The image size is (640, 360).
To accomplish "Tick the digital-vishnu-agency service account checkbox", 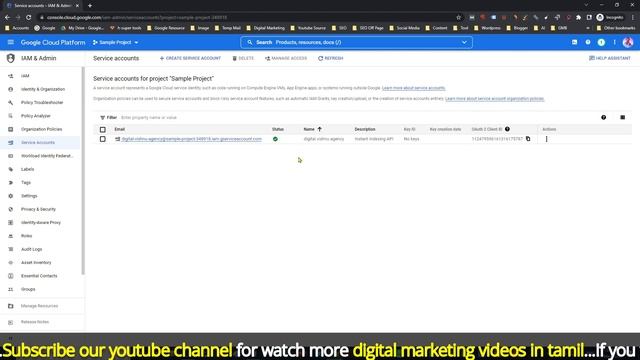I will (102, 139).
